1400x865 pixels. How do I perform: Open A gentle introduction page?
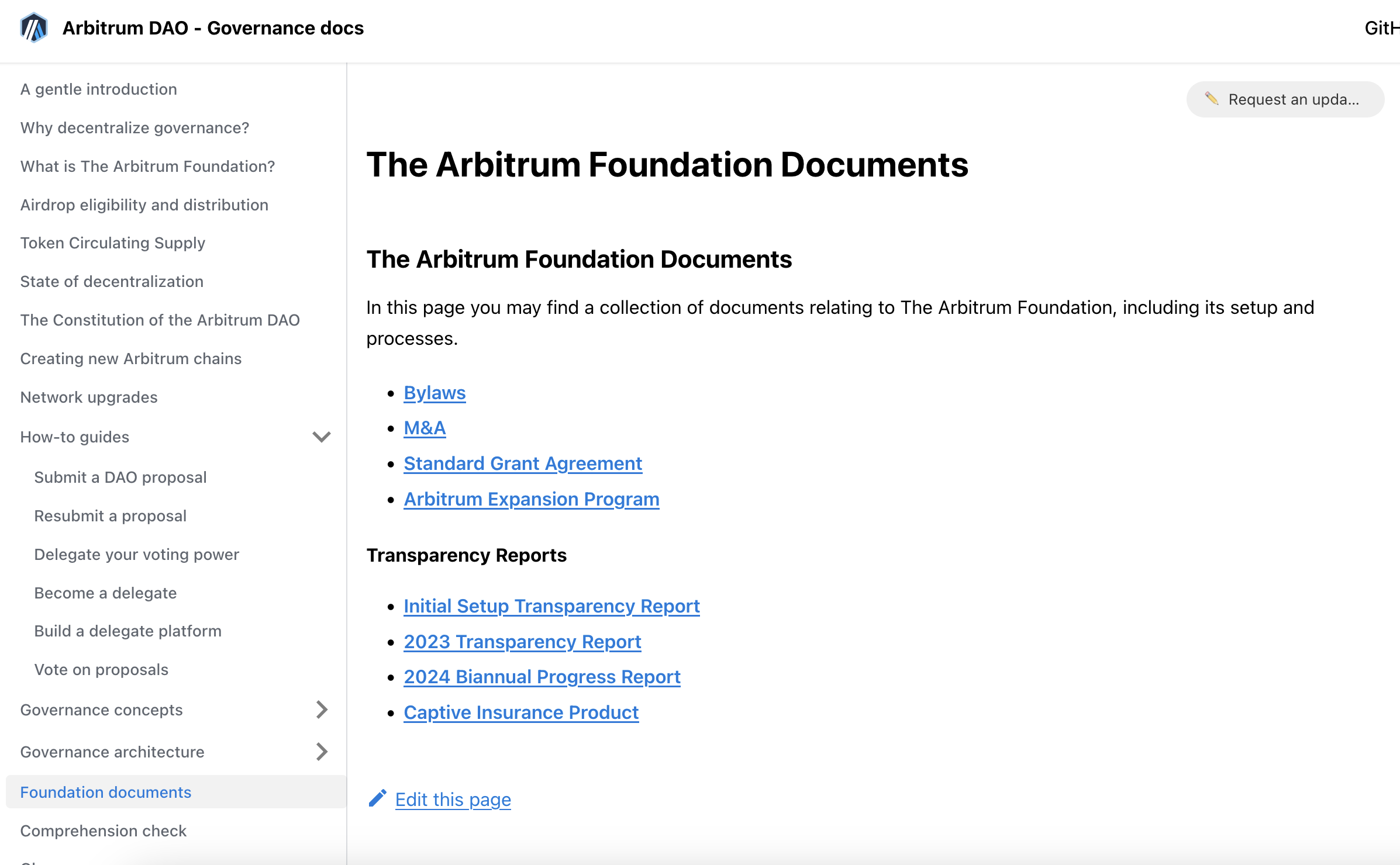pyautogui.click(x=99, y=89)
